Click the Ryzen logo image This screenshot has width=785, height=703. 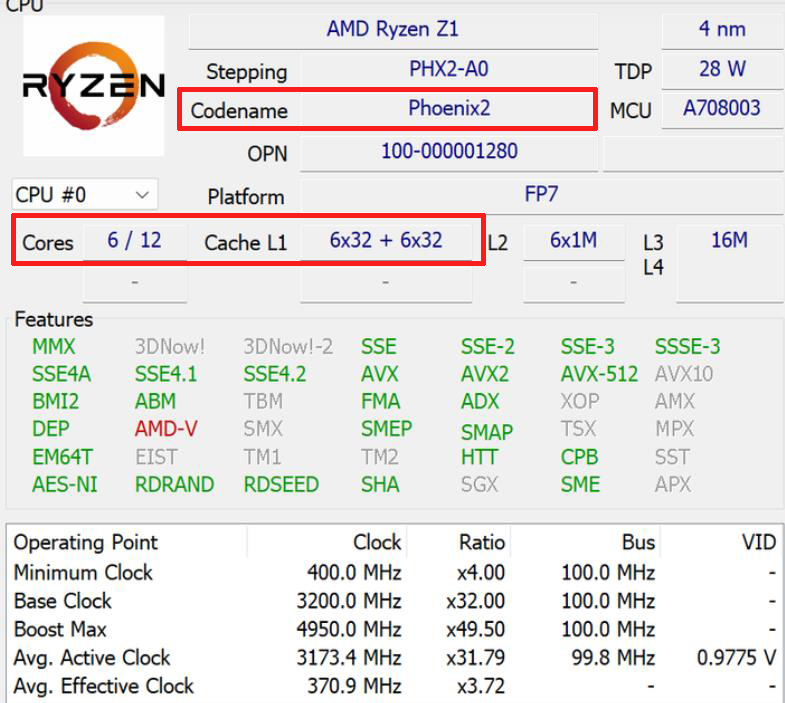click(94, 86)
